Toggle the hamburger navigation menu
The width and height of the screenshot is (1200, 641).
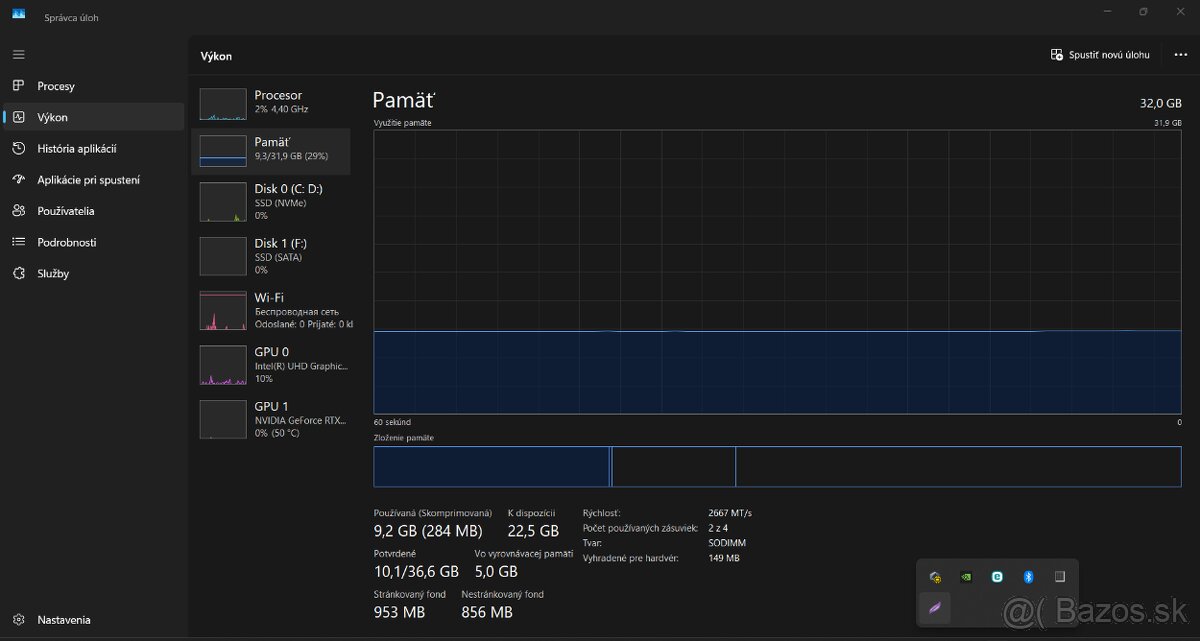[x=19, y=54]
